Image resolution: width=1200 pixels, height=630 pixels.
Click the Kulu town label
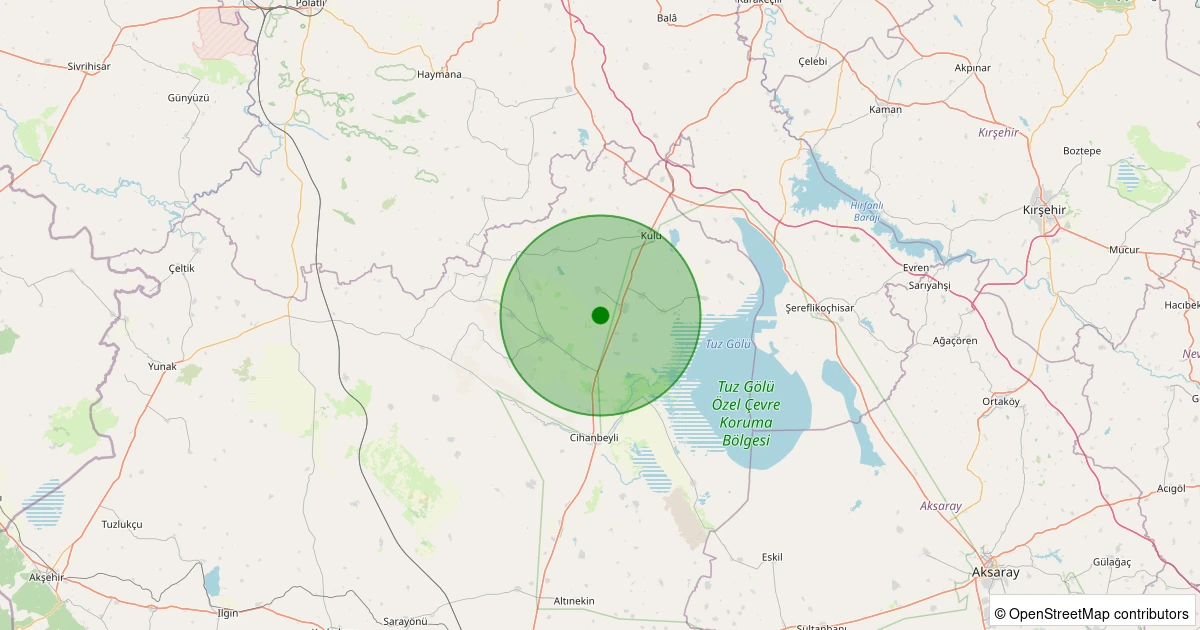(x=651, y=236)
